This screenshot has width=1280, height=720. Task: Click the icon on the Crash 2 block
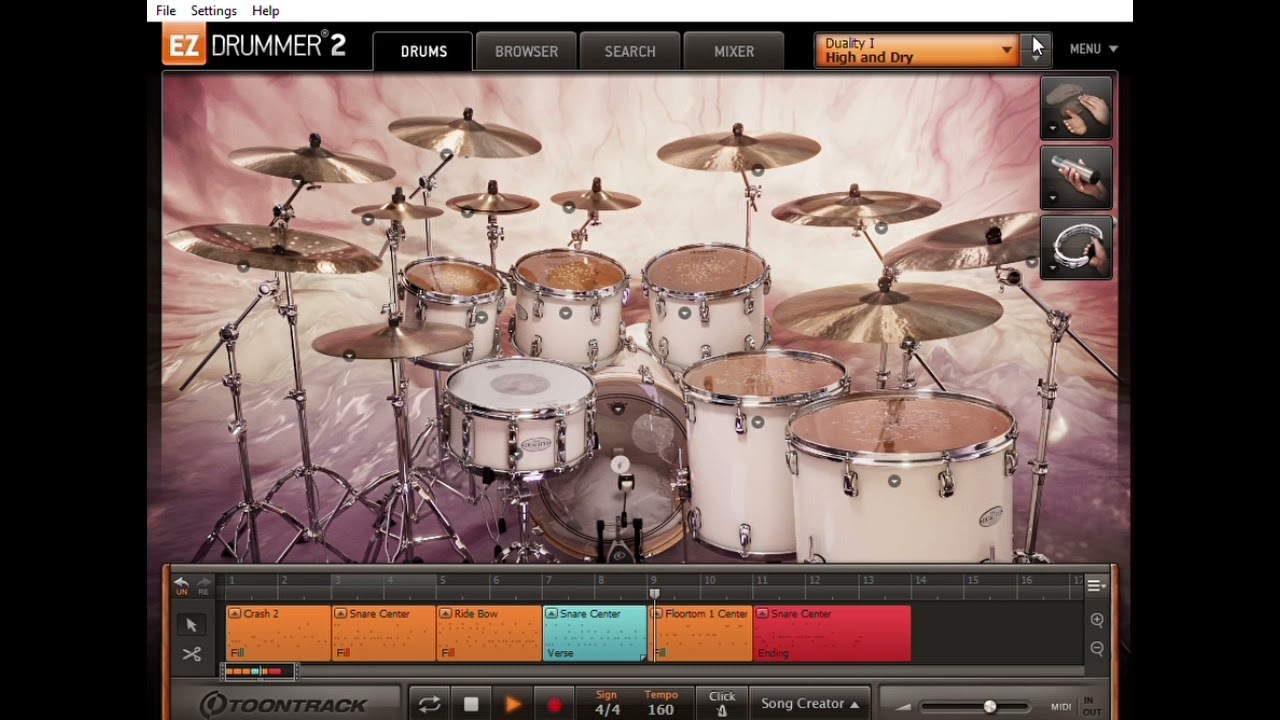(x=235, y=614)
